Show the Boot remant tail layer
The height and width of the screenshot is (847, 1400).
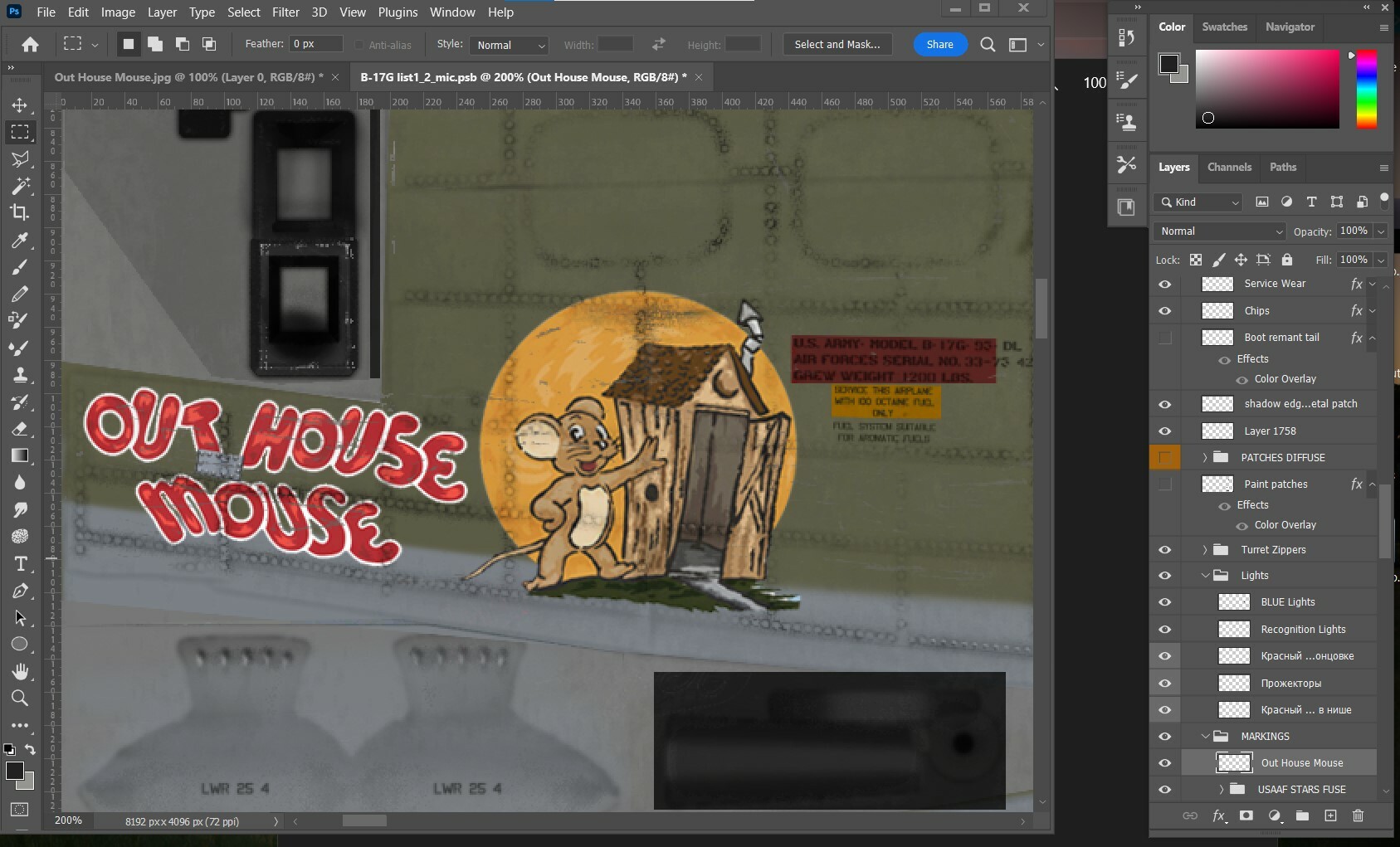coord(1165,338)
